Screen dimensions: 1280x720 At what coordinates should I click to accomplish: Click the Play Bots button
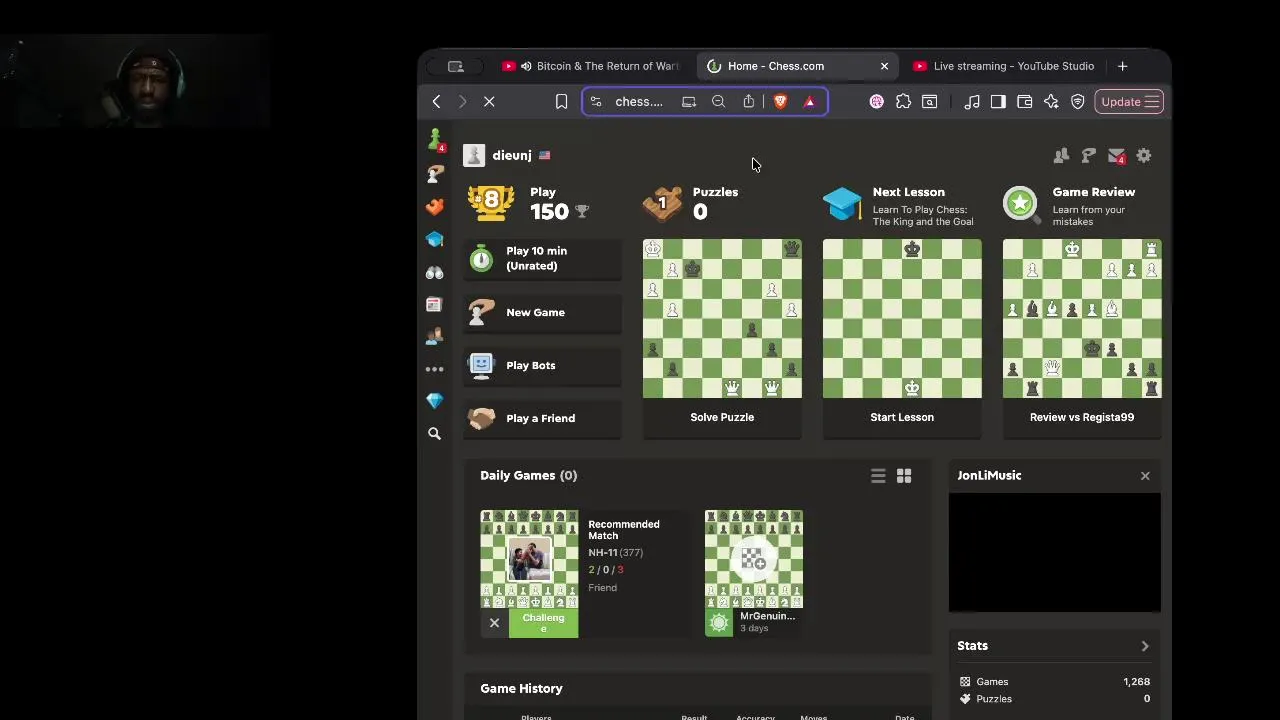point(542,365)
